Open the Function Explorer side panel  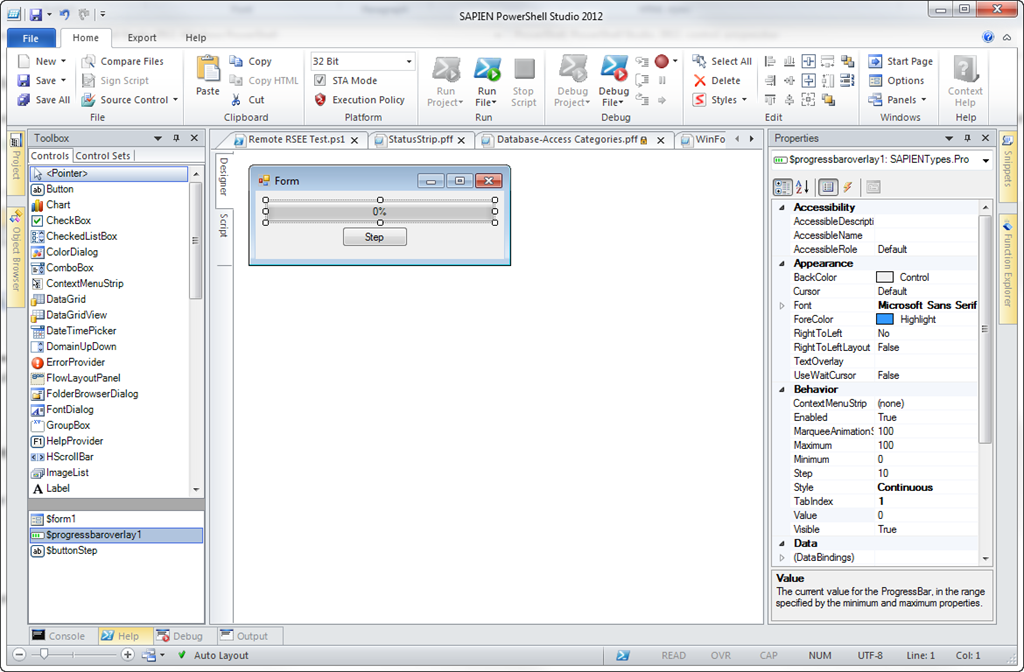(x=1007, y=269)
